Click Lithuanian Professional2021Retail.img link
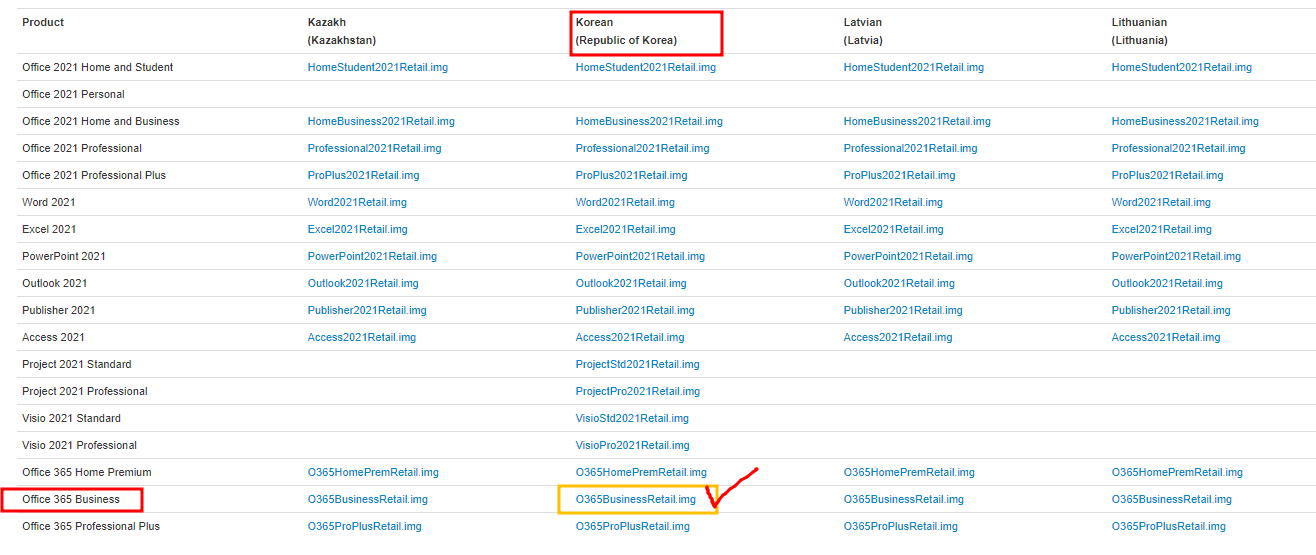Image resolution: width=1316 pixels, height=555 pixels. pyautogui.click(x=1178, y=148)
